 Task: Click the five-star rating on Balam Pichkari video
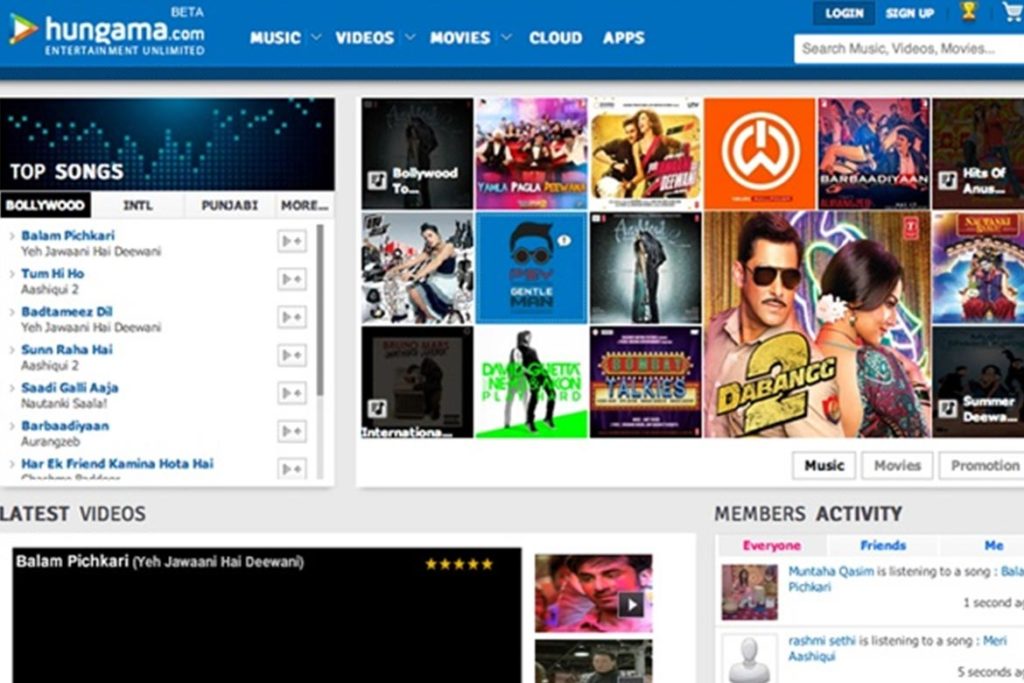click(459, 564)
